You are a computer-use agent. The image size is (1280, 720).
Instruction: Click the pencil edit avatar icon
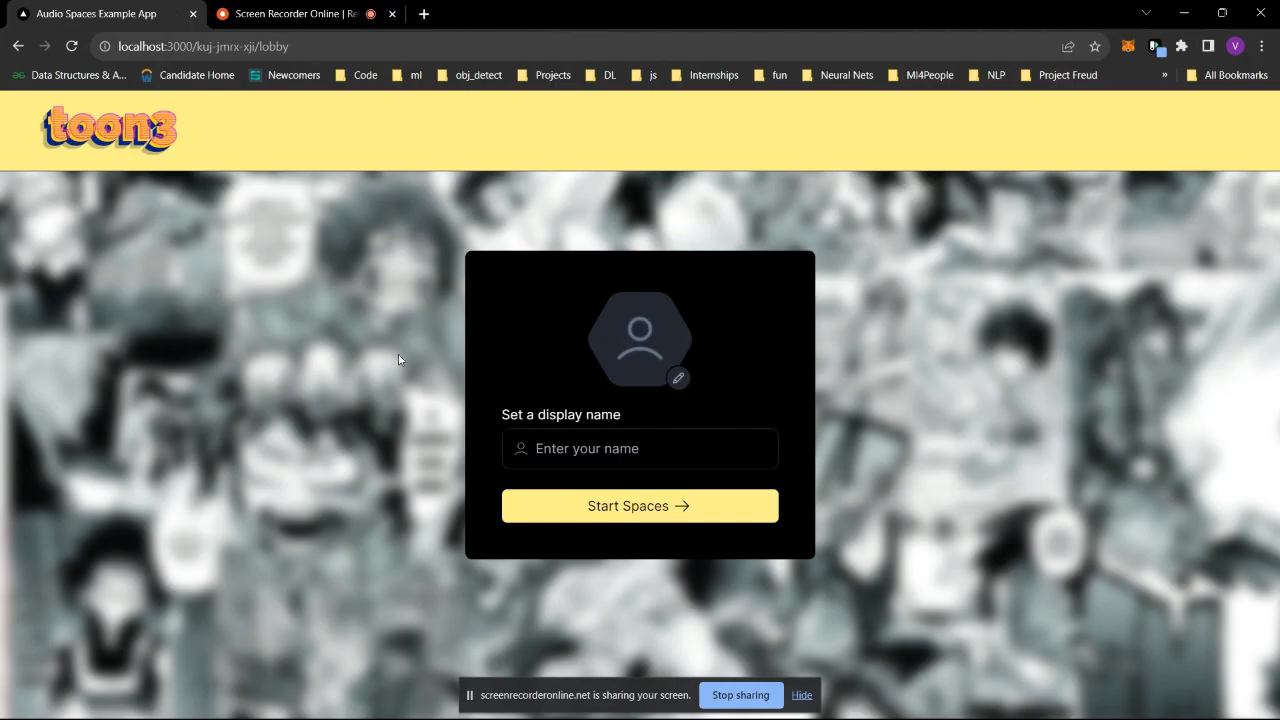[678, 378]
